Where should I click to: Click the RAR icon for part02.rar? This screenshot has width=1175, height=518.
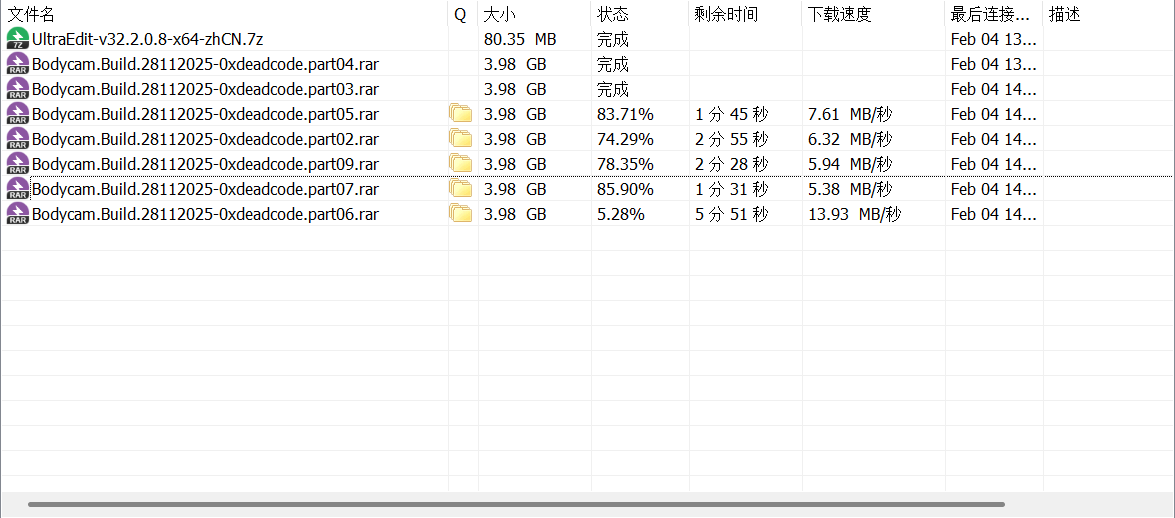pyautogui.click(x=17, y=139)
